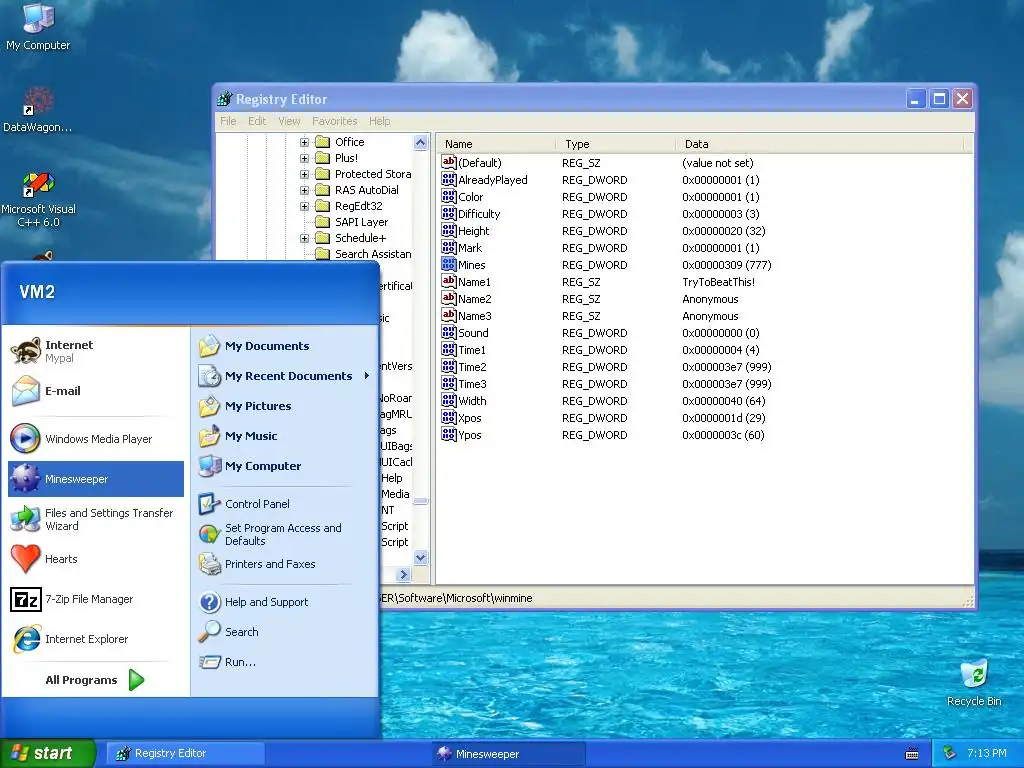Select the Ypos registry value

[470, 435]
